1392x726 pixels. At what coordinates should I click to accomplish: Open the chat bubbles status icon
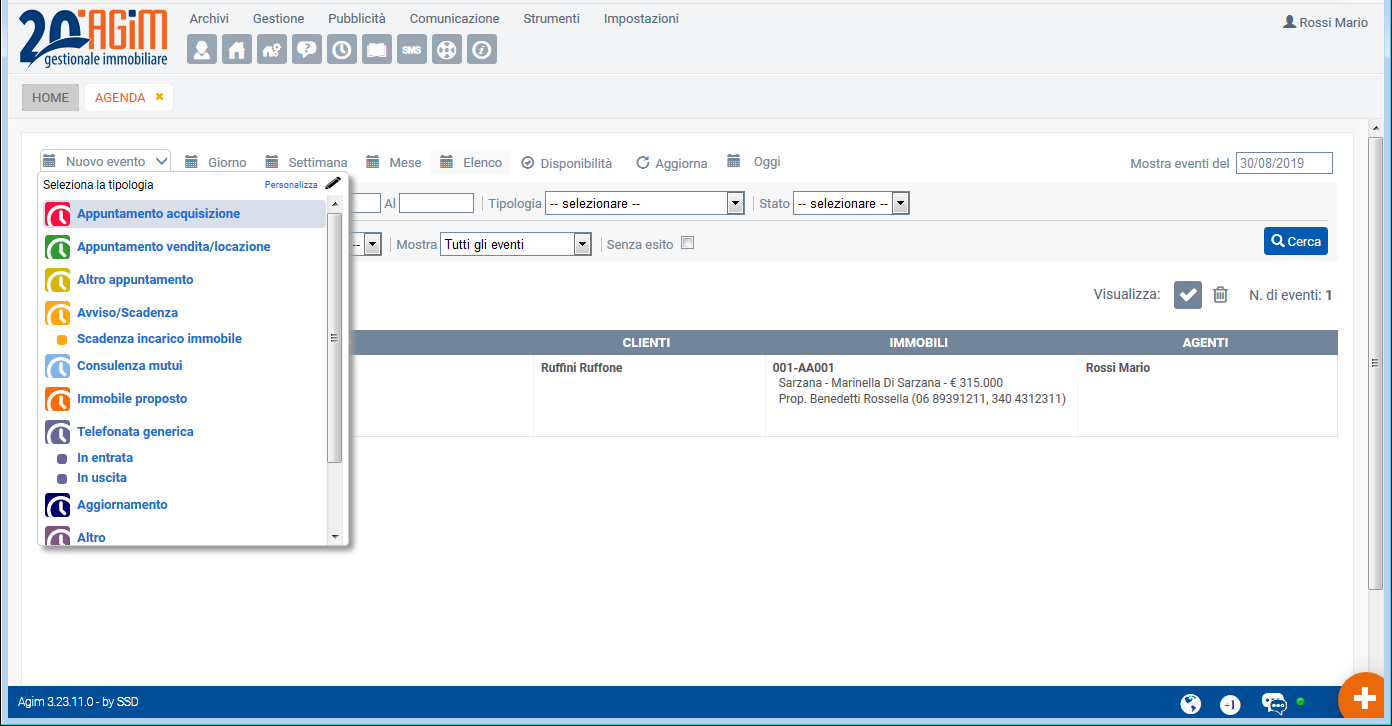tap(1274, 704)
